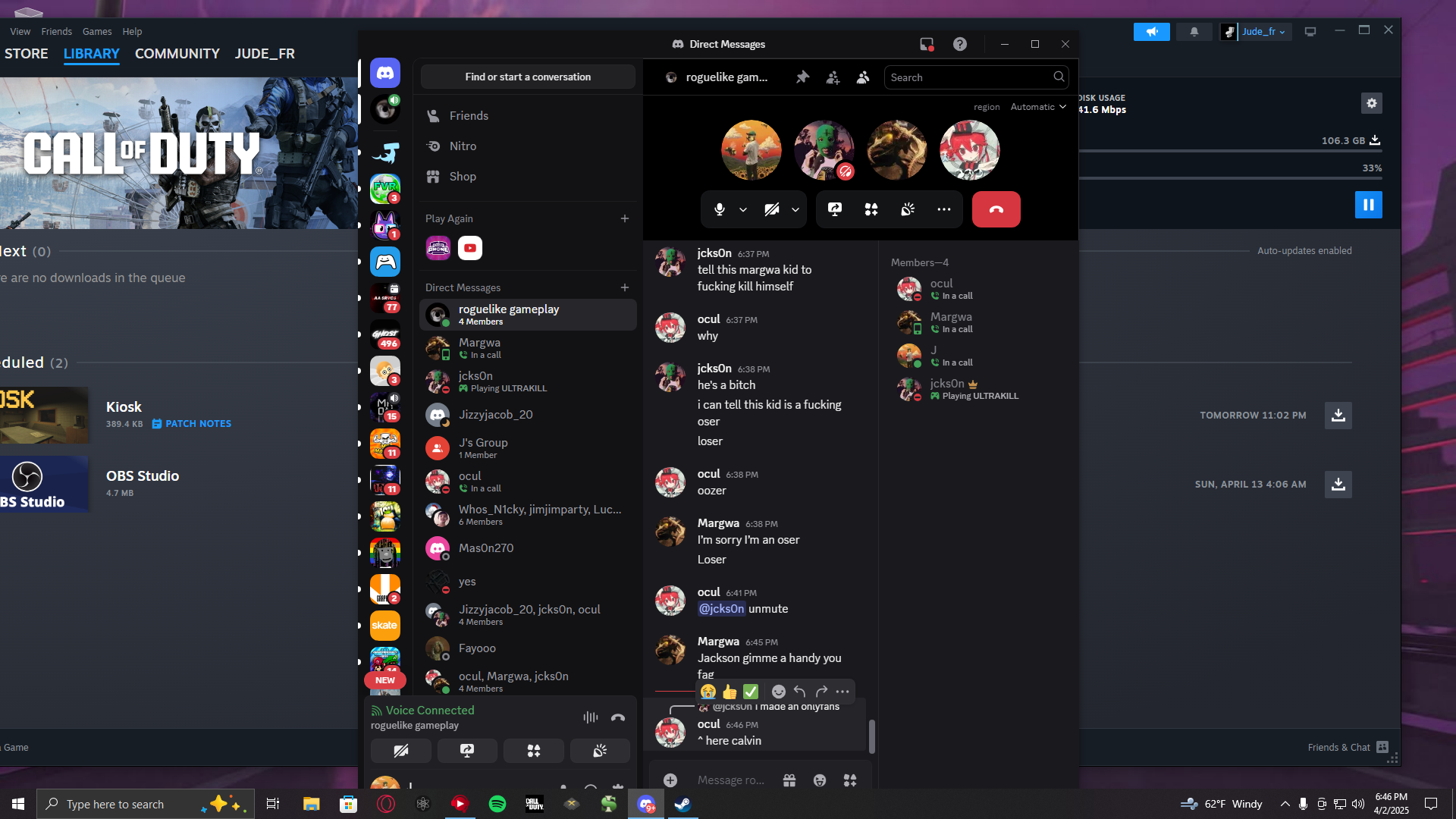Screen dimensions: 1456x819
Task: Open Kiosk PATCH NOTES link
Action: [x=198, y=424]
